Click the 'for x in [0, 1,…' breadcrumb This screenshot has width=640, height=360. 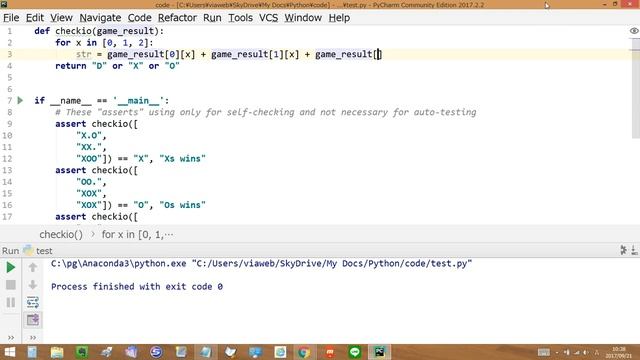pyautogui.click(x=137, y=235)
